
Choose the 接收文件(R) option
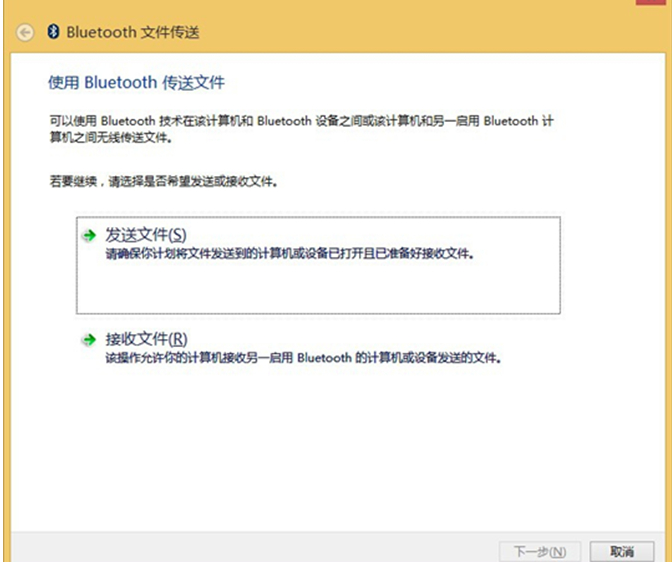click(146, 339)
